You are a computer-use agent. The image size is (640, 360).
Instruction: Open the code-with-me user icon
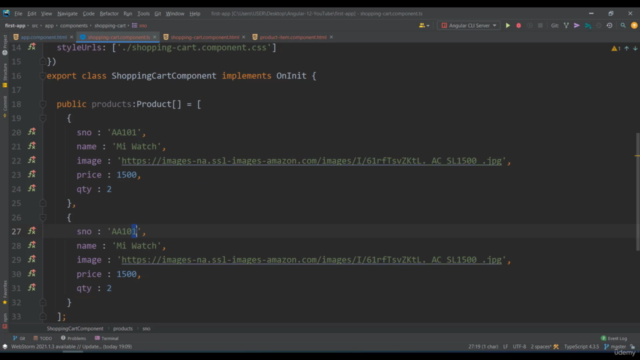click(x=424, y=25)
